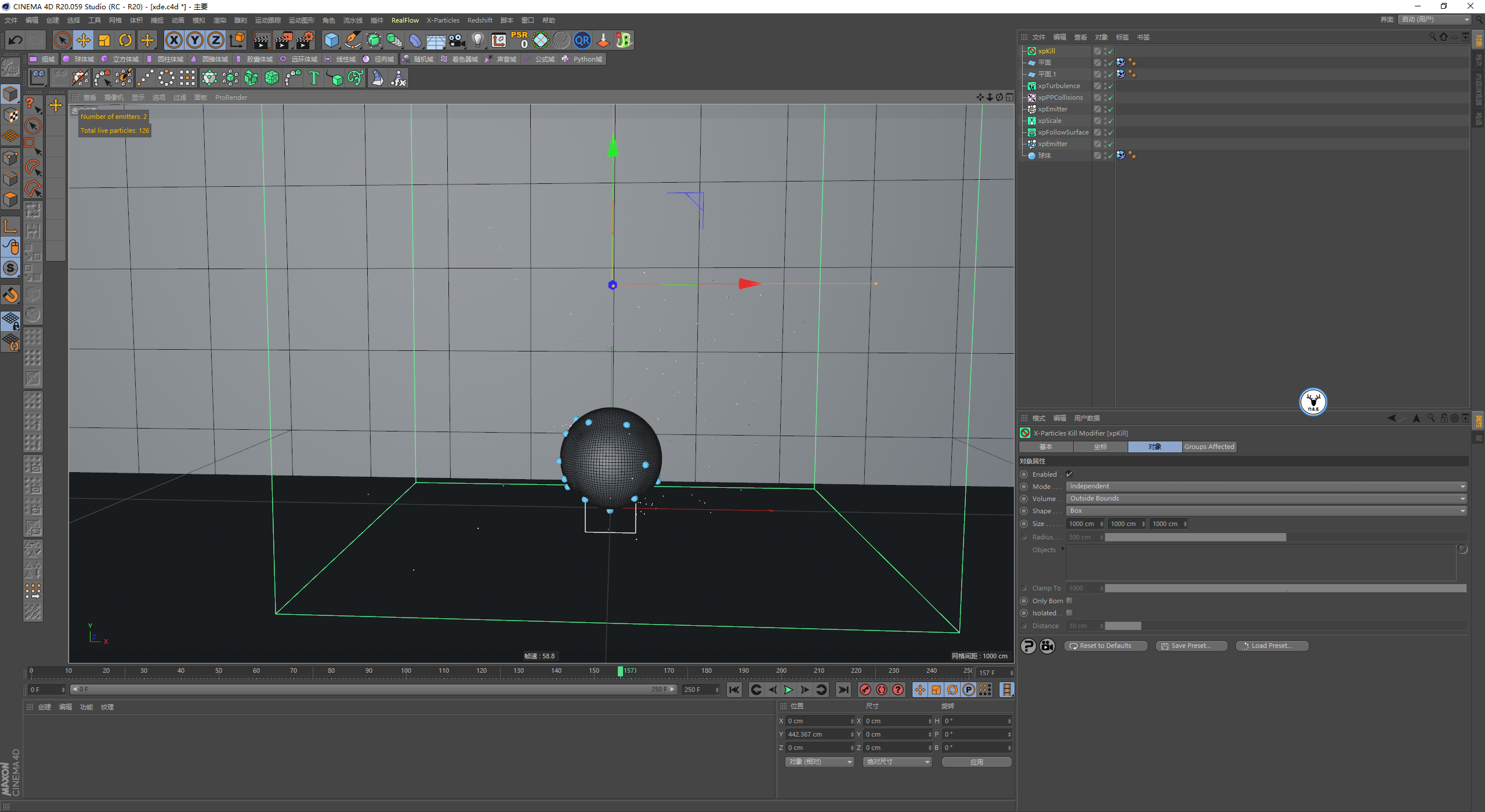Enable the Only Born checkbox

(x=1070, y=601)
